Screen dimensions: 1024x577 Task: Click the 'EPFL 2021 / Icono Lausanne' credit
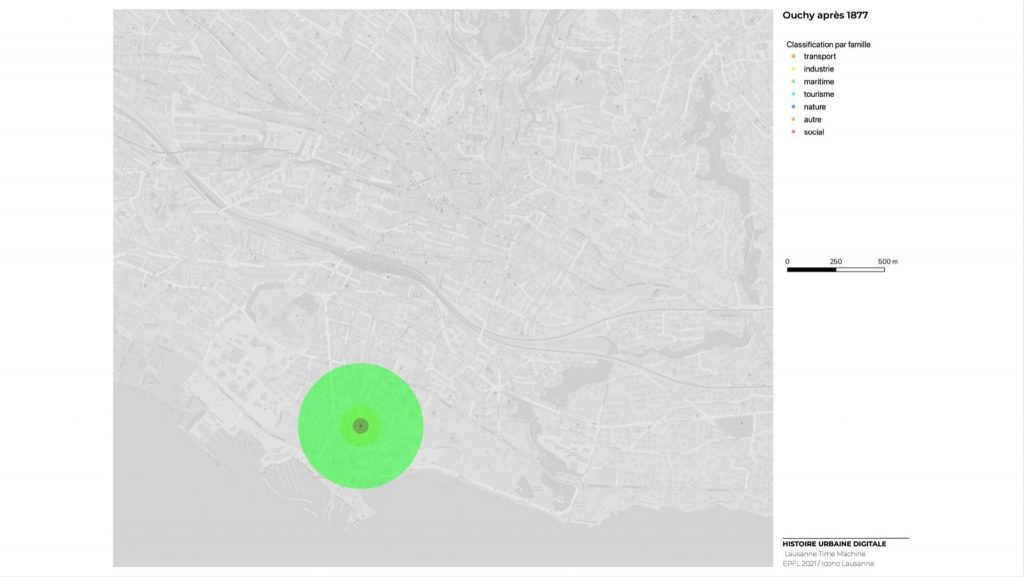tap(830, 564)
